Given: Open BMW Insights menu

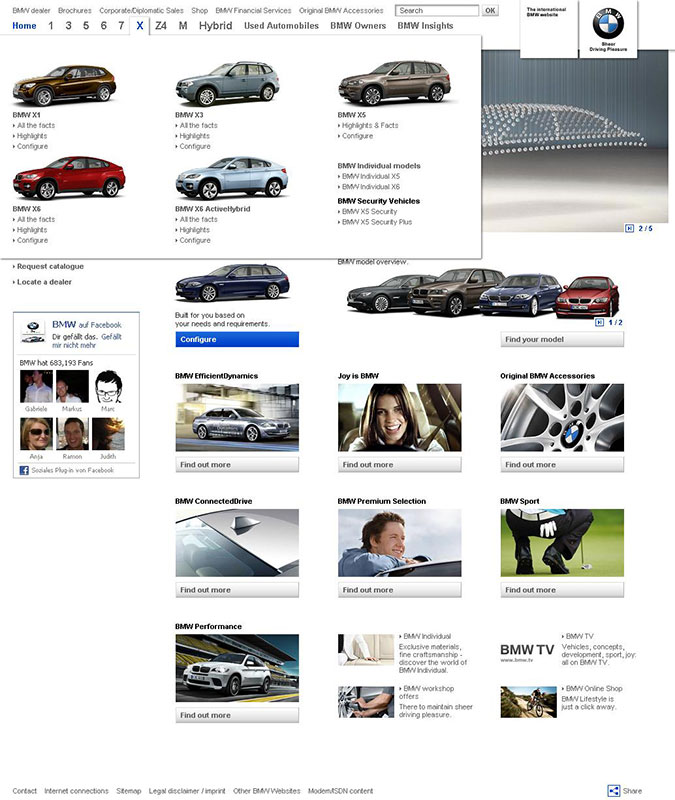Looking at the screenshot, I should 425,26.
